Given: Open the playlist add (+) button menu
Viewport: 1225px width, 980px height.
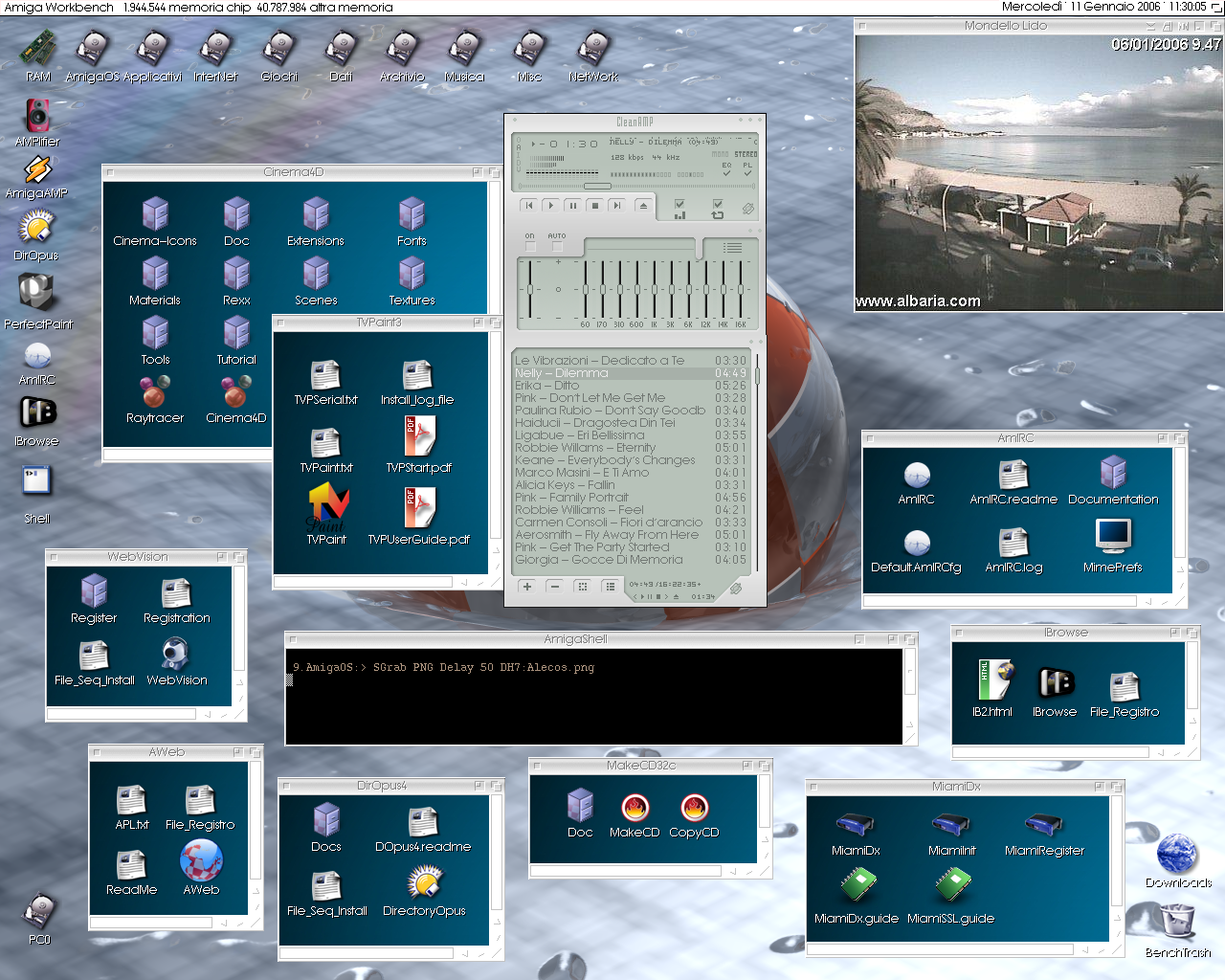Looking at the screenshot, I should click(x=527, y=587).
